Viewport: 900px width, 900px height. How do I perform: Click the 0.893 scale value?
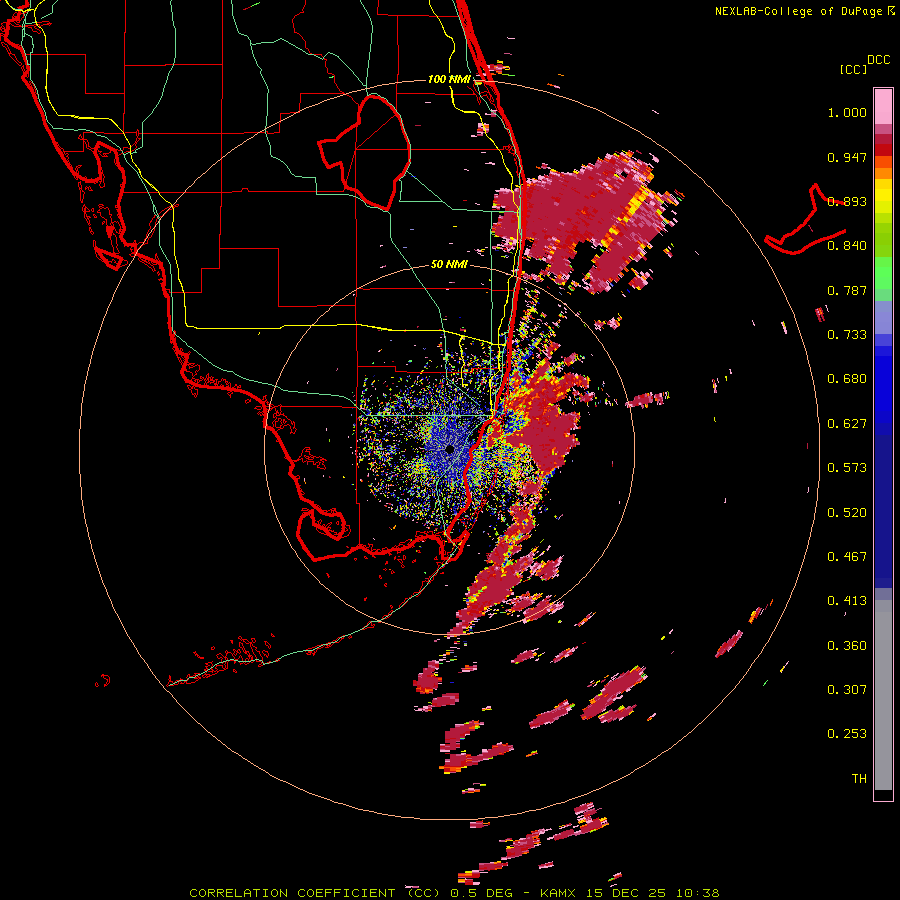click(847, 201)
